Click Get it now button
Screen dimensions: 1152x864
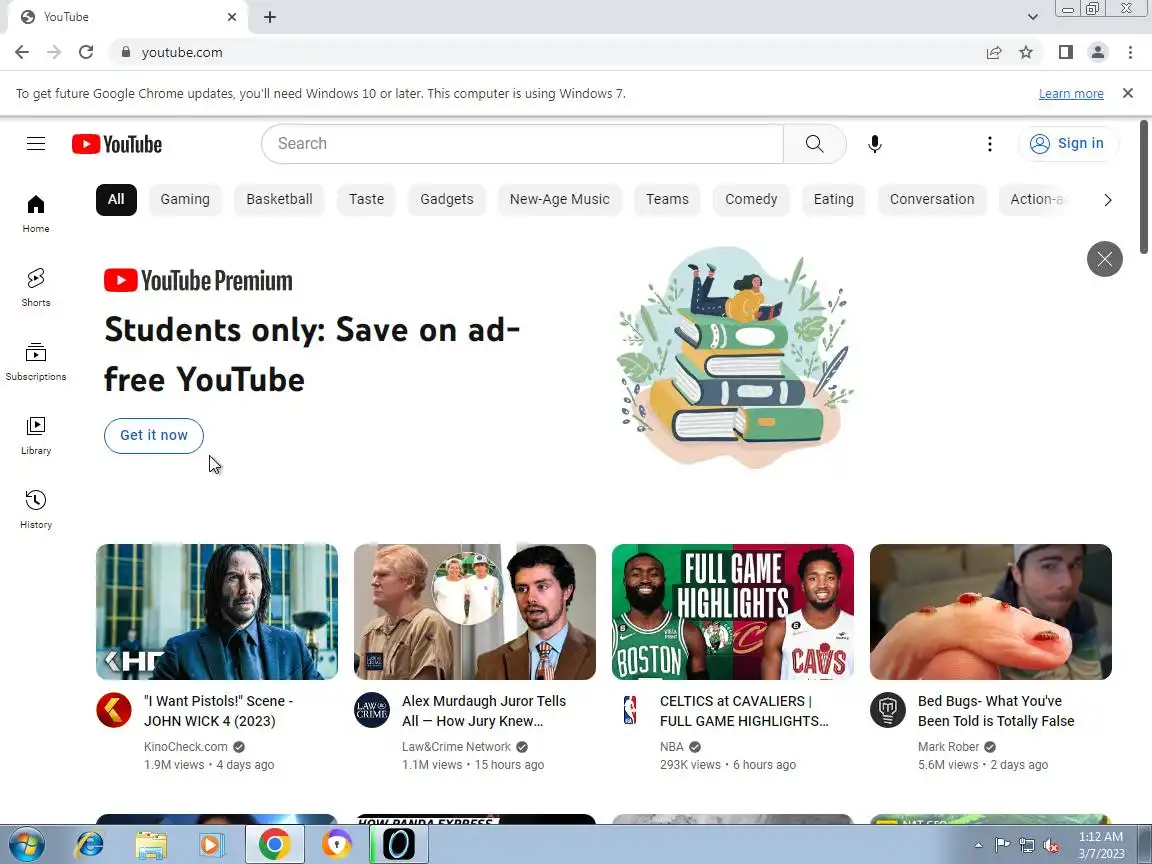[154, 436]
